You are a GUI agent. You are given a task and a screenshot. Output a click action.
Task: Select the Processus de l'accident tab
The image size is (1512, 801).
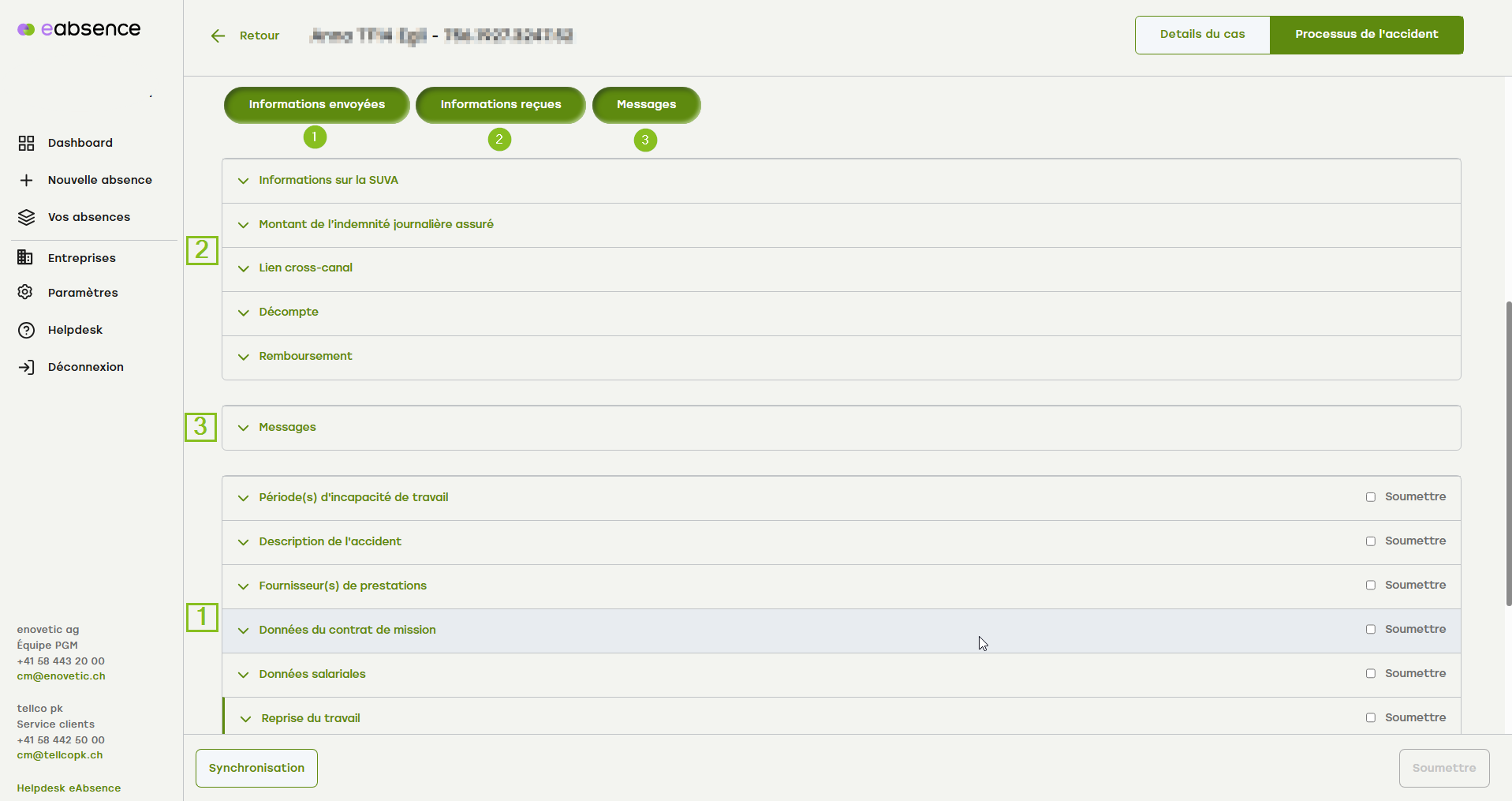(x=1366, y=35)
